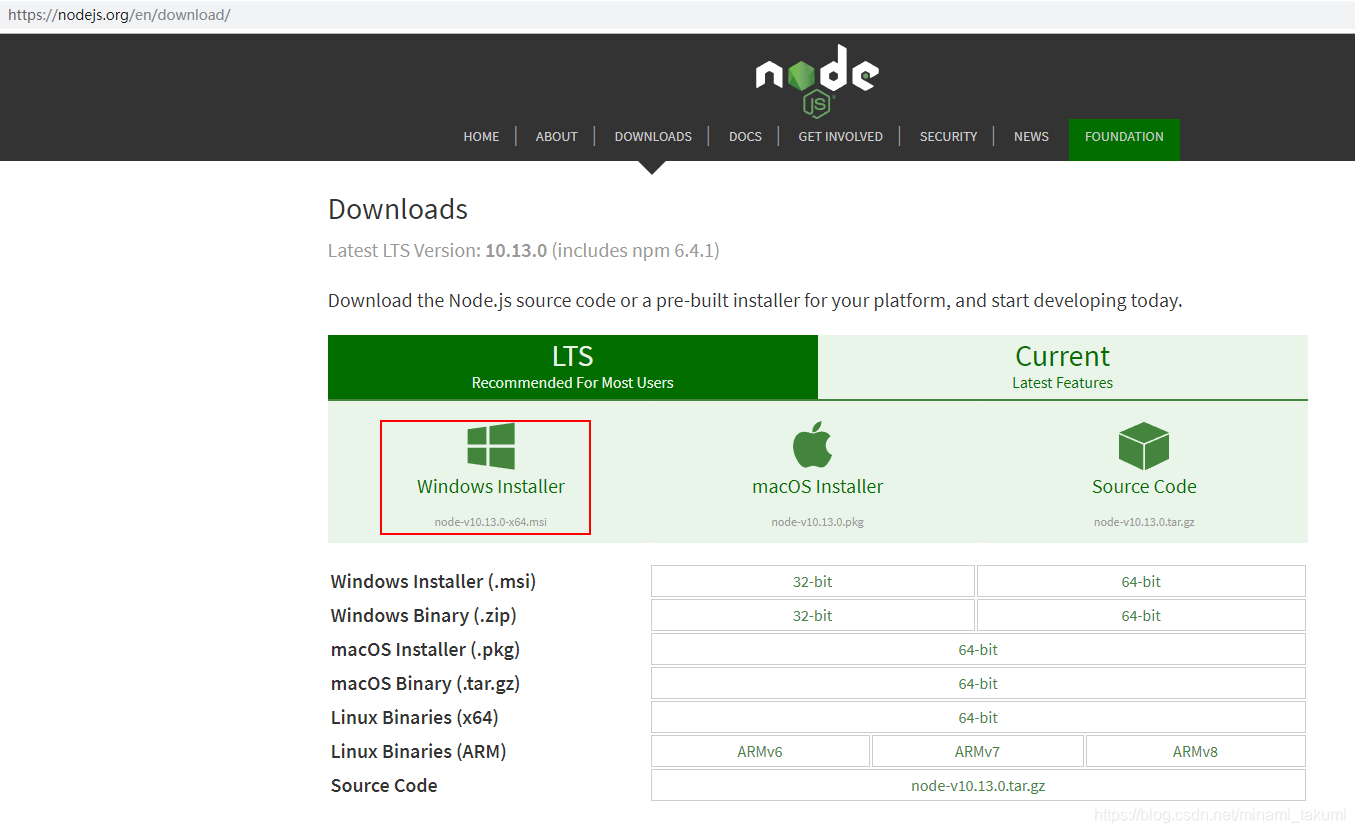Click the Node.js logo in header

pos(817,80)
